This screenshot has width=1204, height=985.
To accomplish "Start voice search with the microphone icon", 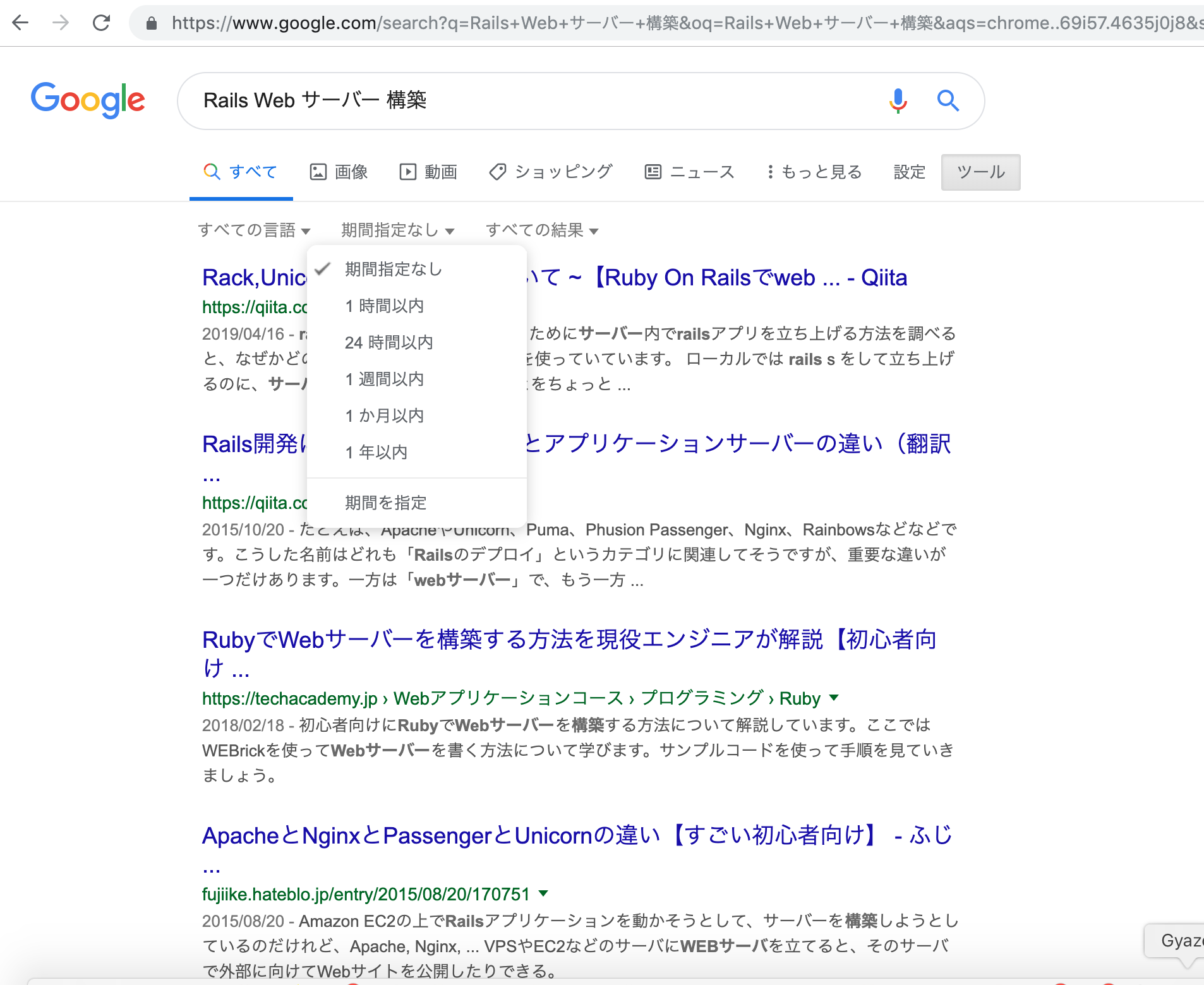I will pos(898,100).
